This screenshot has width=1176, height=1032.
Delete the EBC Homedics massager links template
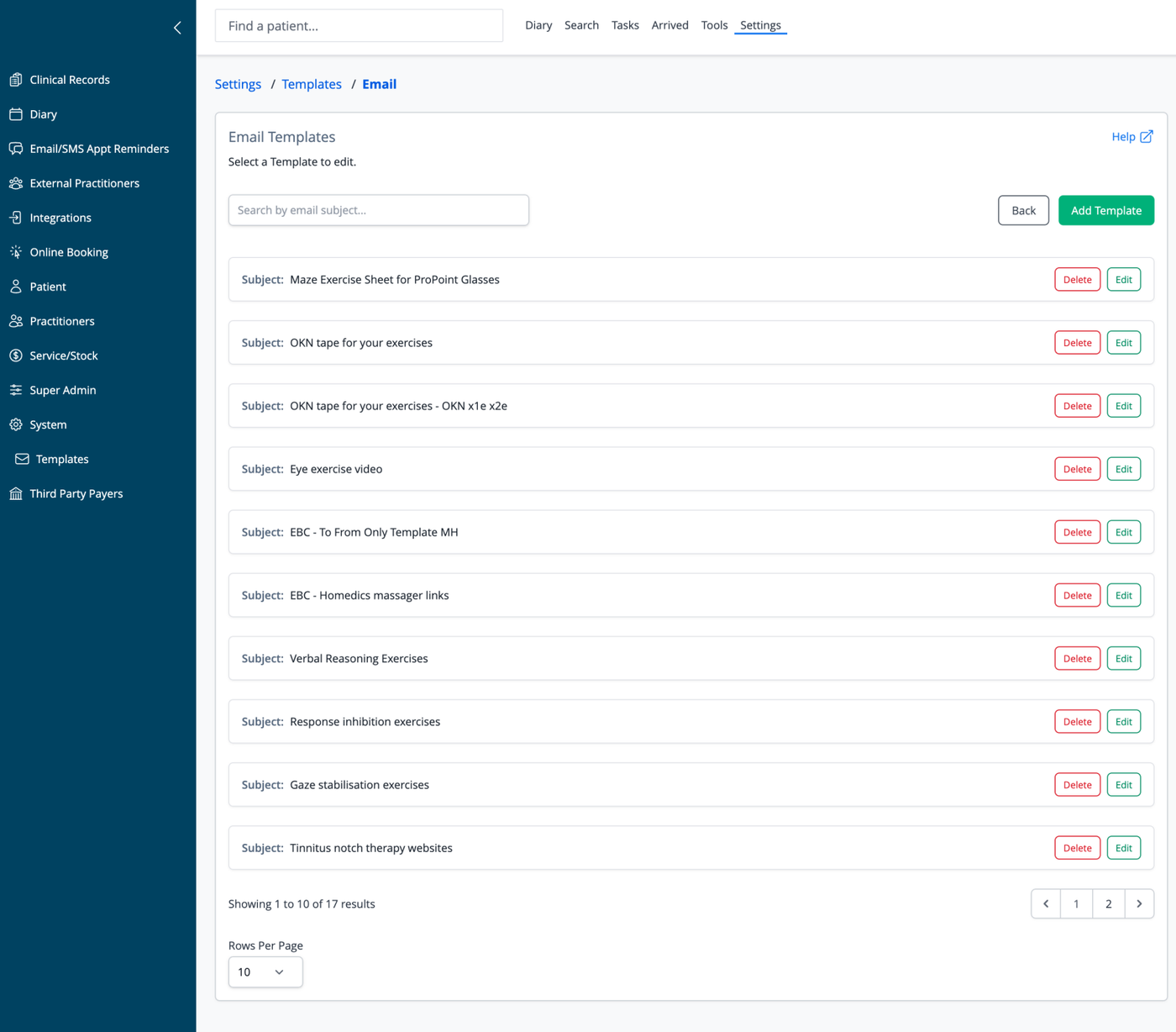1078,595
